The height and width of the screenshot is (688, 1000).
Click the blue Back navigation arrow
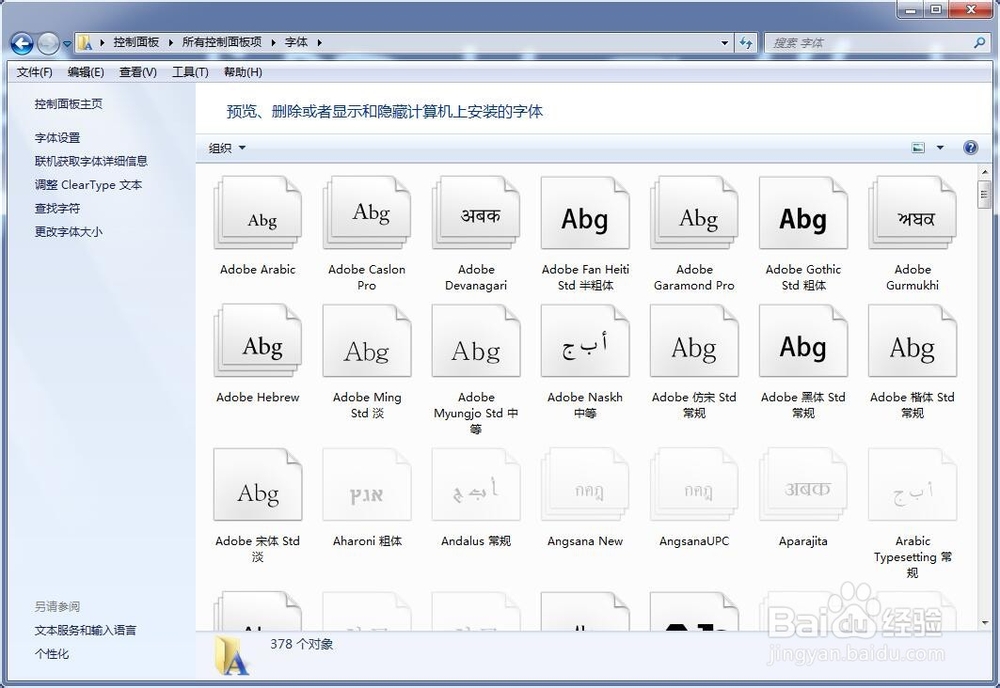click(22, 43)
